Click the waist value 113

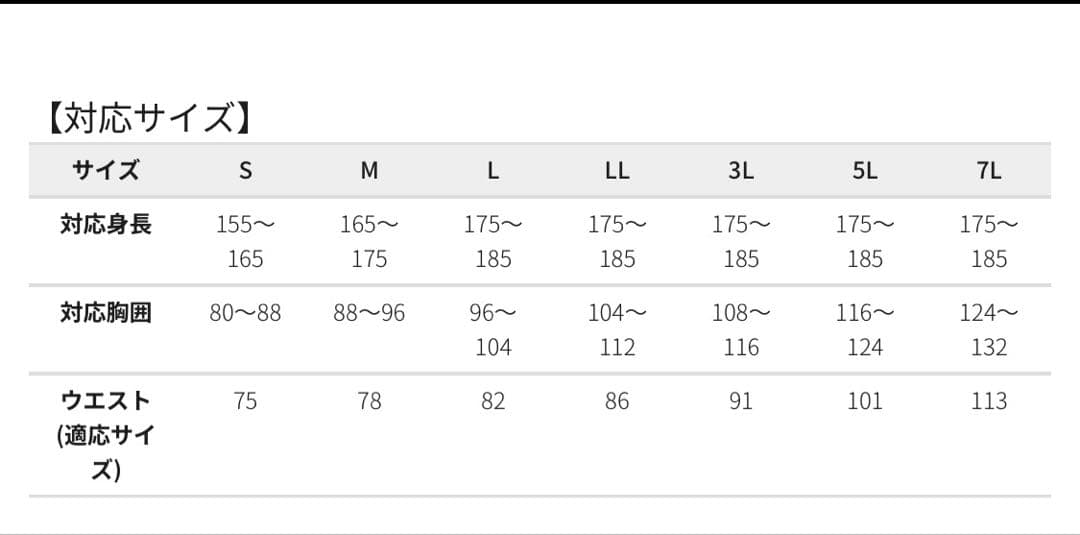pyautogui.click(x=989, y=401)
